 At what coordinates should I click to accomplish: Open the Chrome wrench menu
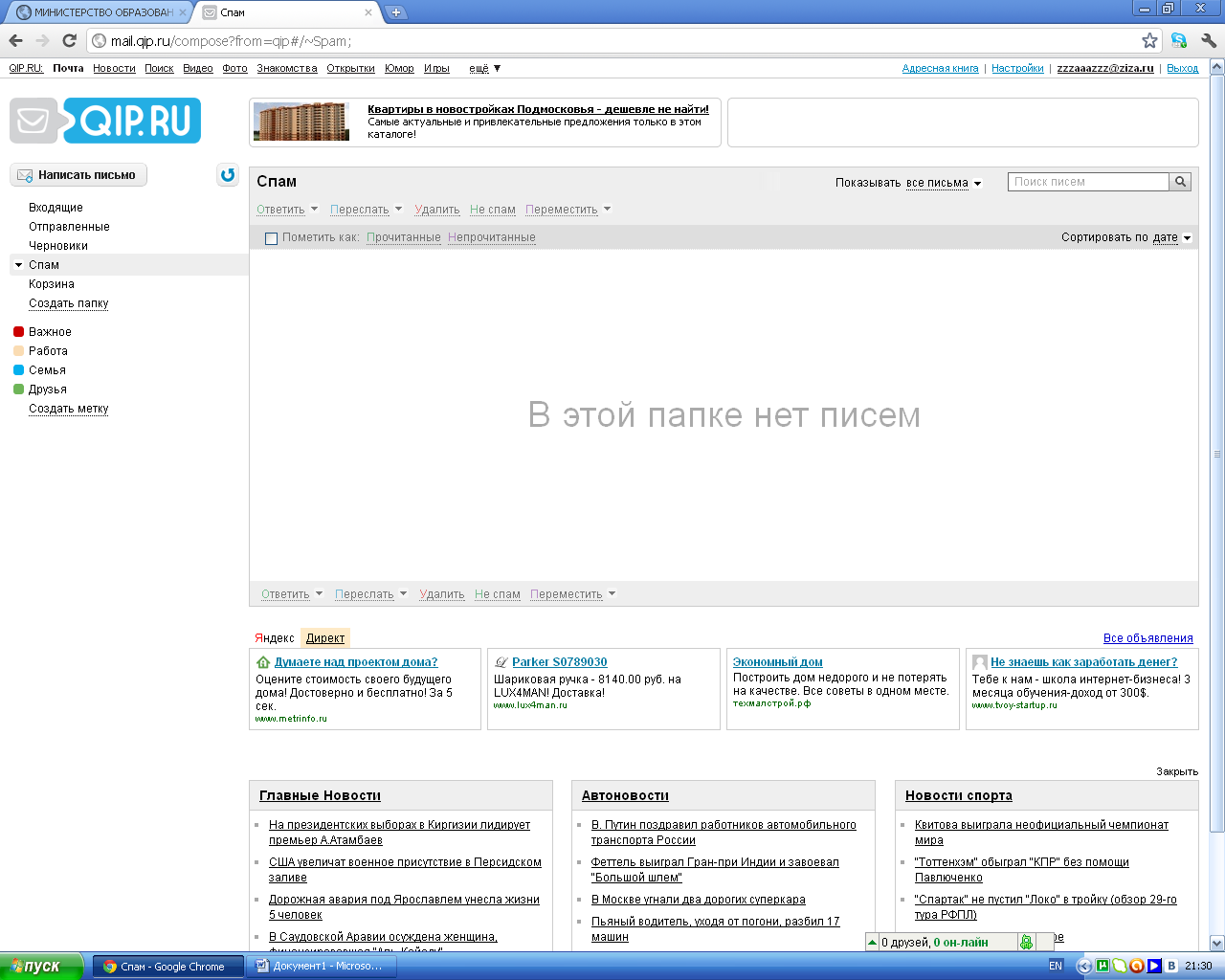click(x=1208, y=40)
